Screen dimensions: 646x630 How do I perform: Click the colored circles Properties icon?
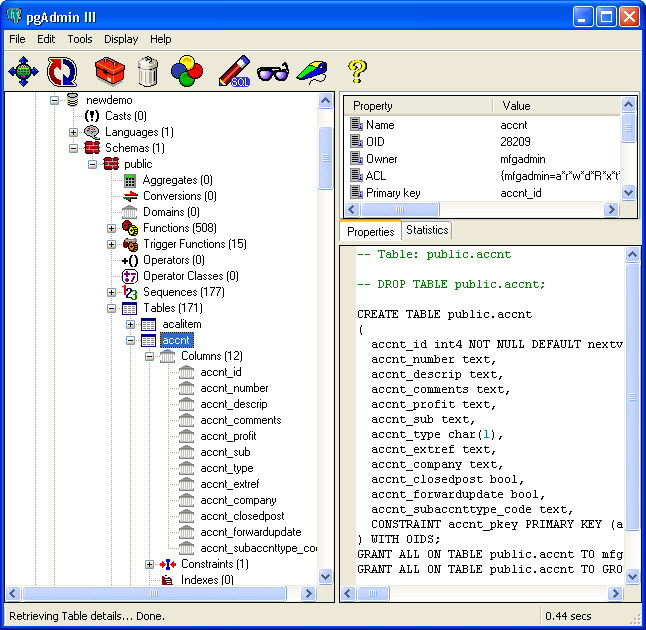[x=187, y=71]
